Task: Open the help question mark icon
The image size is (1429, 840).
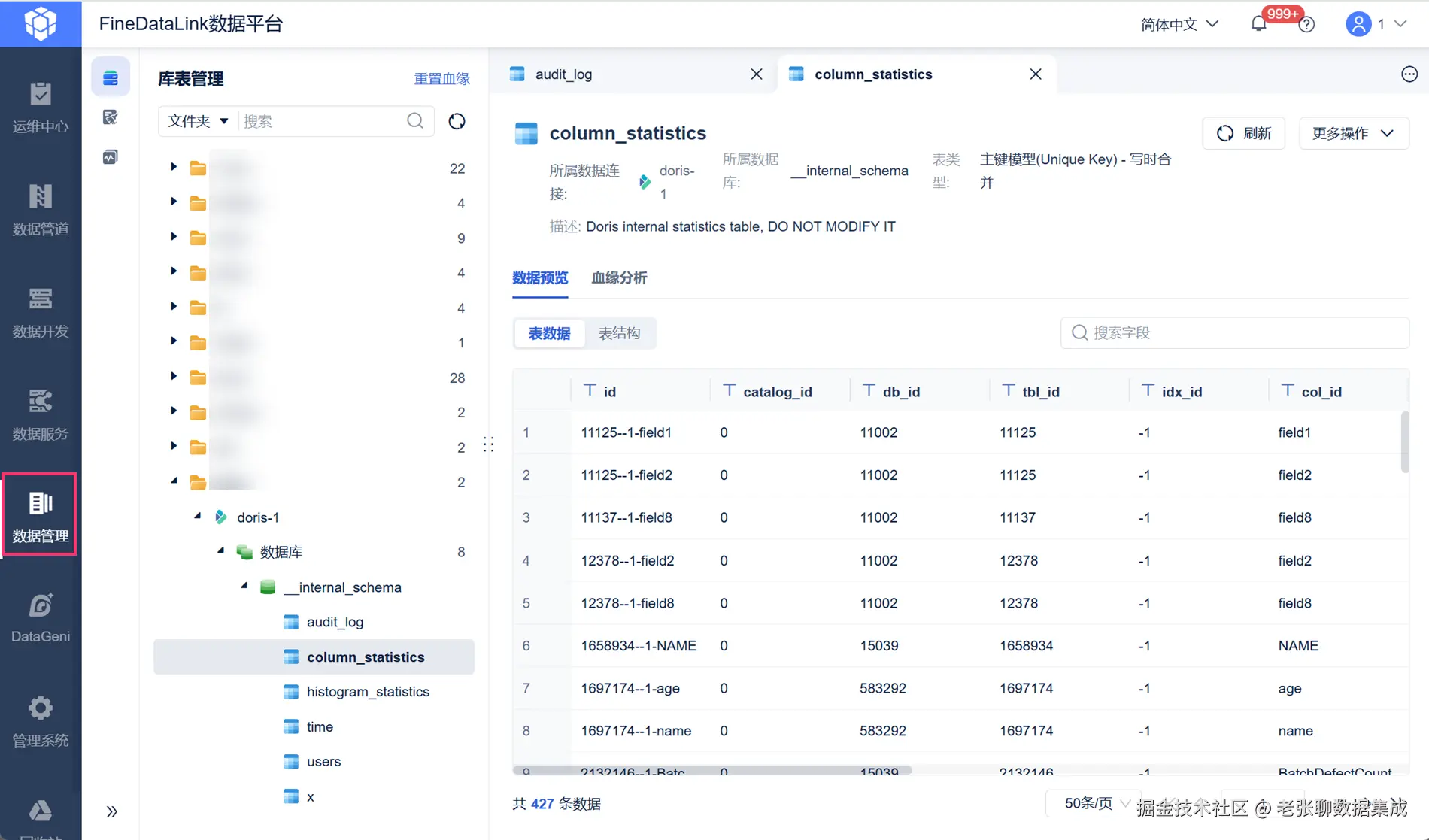Action: (x=1307, y=25)
